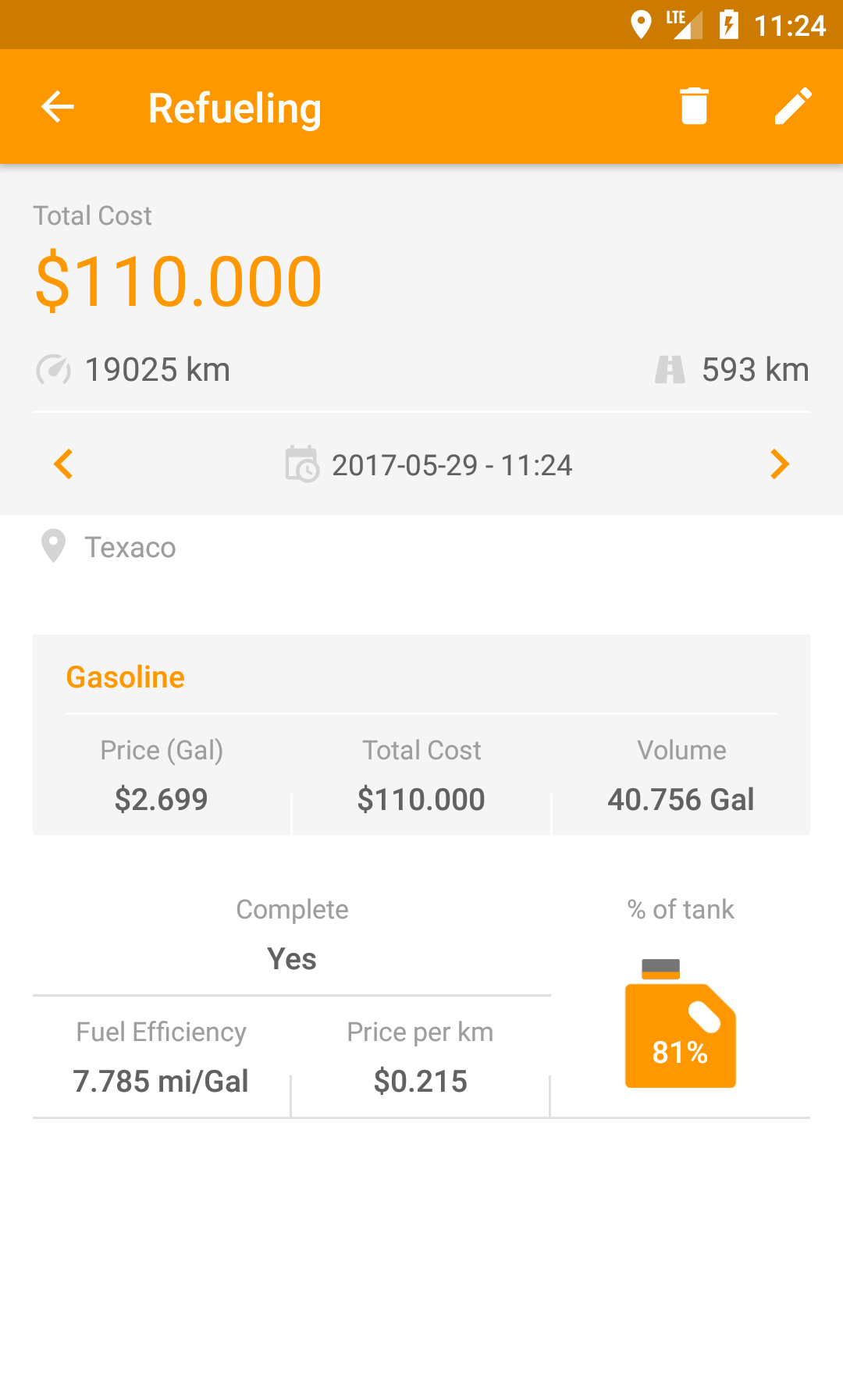Screen dimensions: 843x1400
Task: Tap the 81% tank level indicator
Action: coord(680,1053)
